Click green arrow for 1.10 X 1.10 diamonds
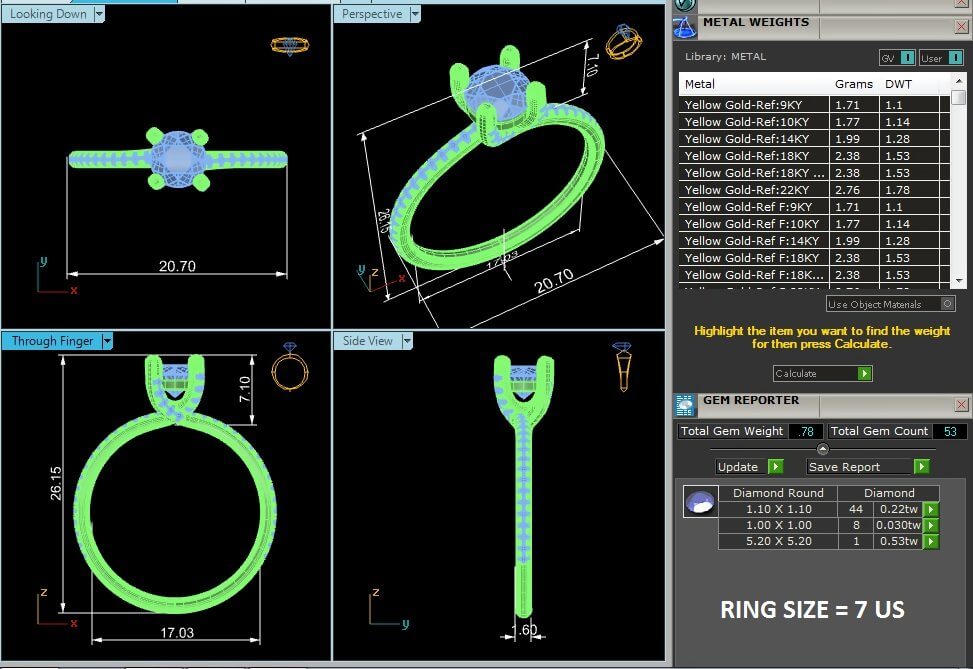The height and width of the screenshot is (669, 973). [x=931, y=509]
